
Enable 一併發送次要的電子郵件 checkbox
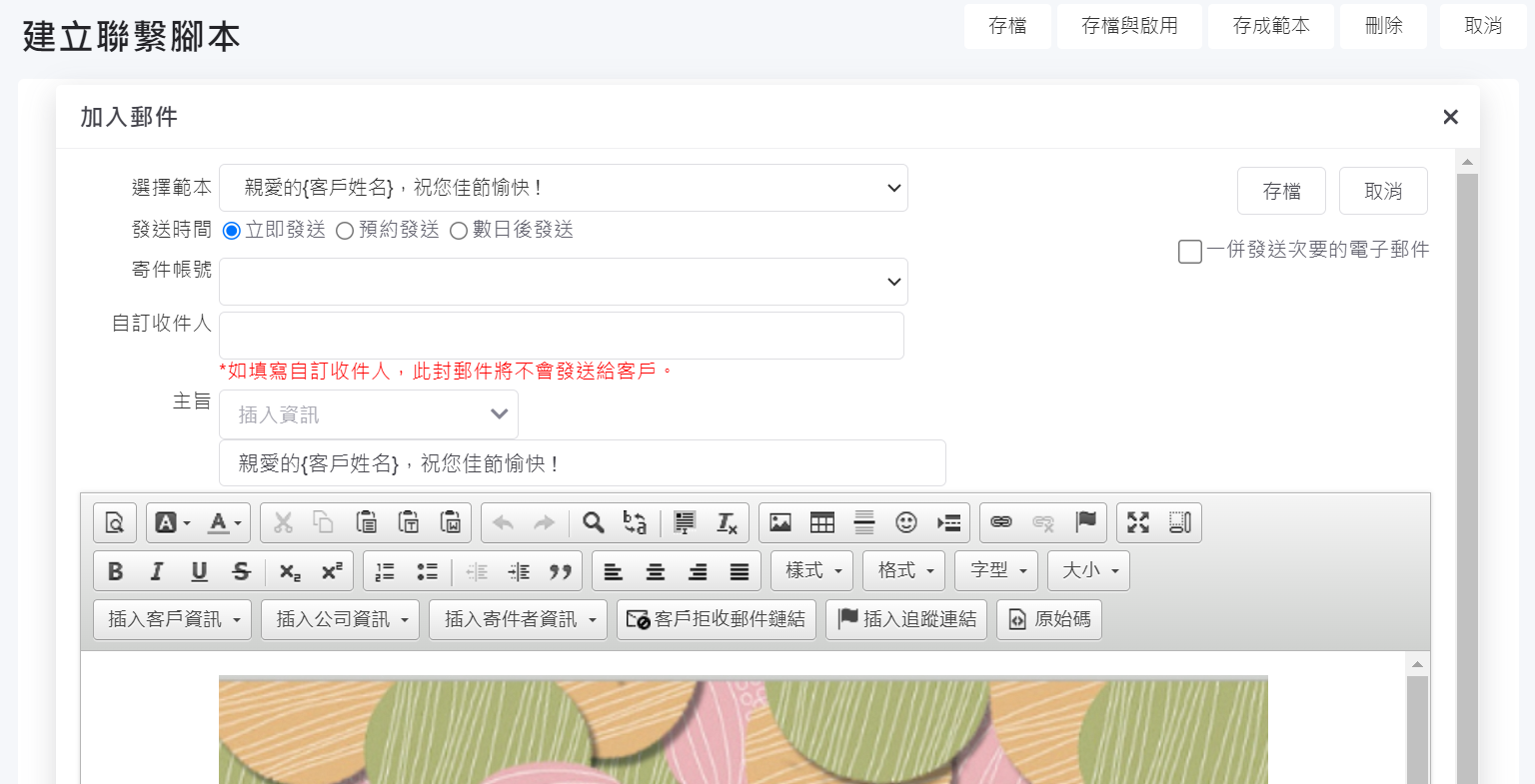click(x=1189, y=251)
